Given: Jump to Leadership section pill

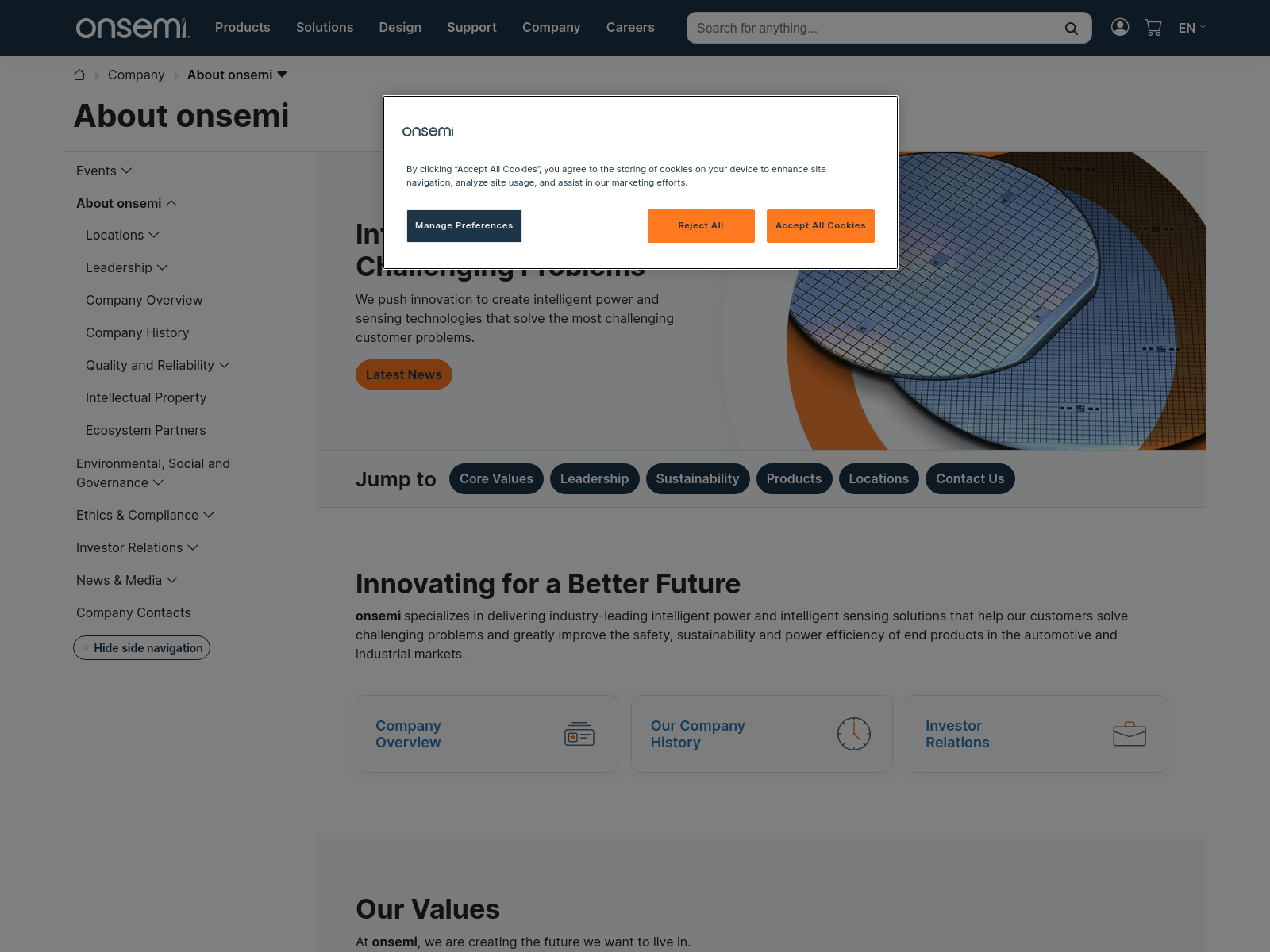Looking at the screenshot, I should click(595, 478).
